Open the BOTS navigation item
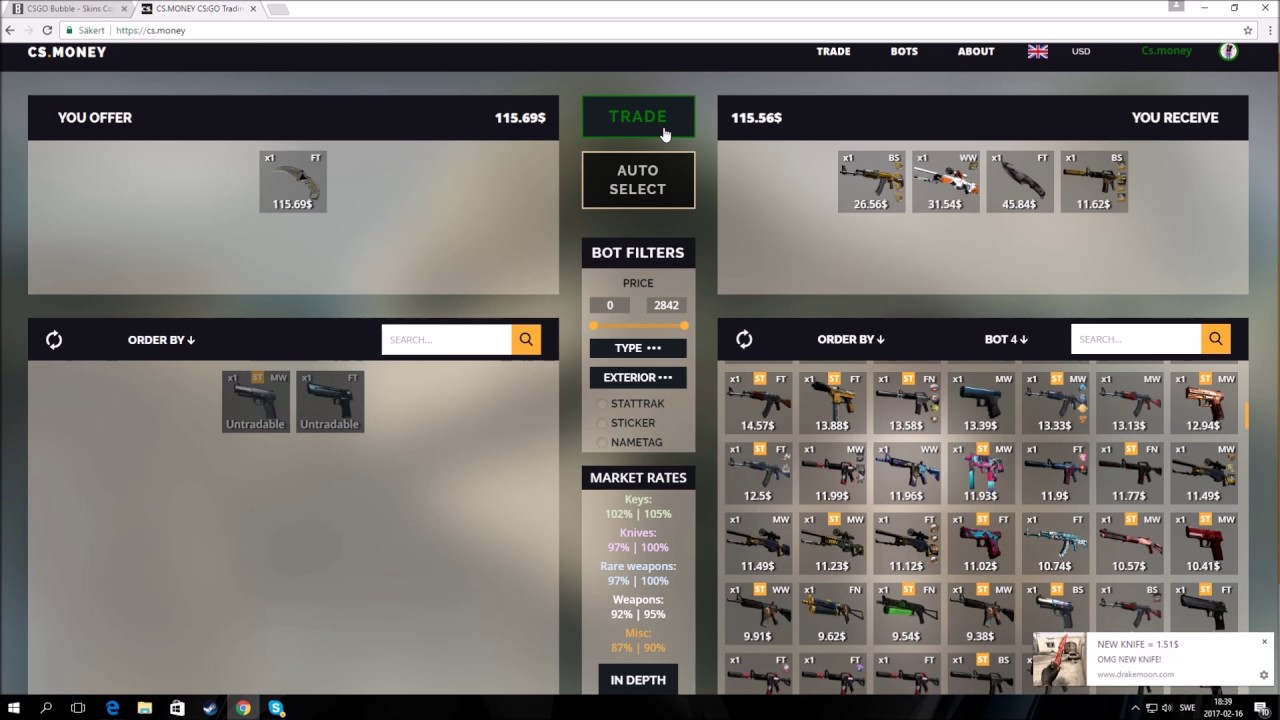The image size is (1280, 720). pyautogui.click(x=904, y=51)
